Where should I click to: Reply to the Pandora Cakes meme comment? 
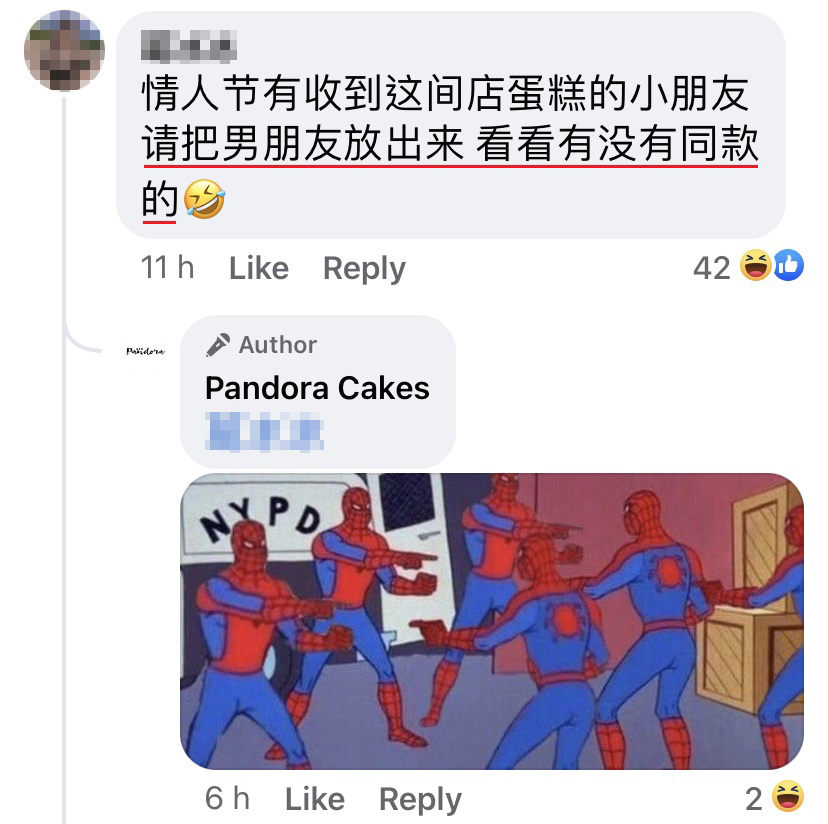click(420, 800)
